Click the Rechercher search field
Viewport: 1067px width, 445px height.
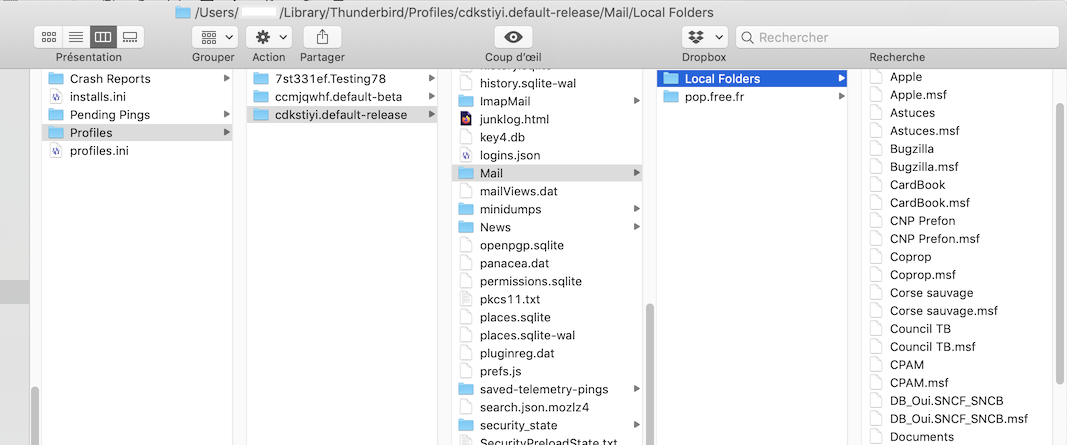point(900,37)
